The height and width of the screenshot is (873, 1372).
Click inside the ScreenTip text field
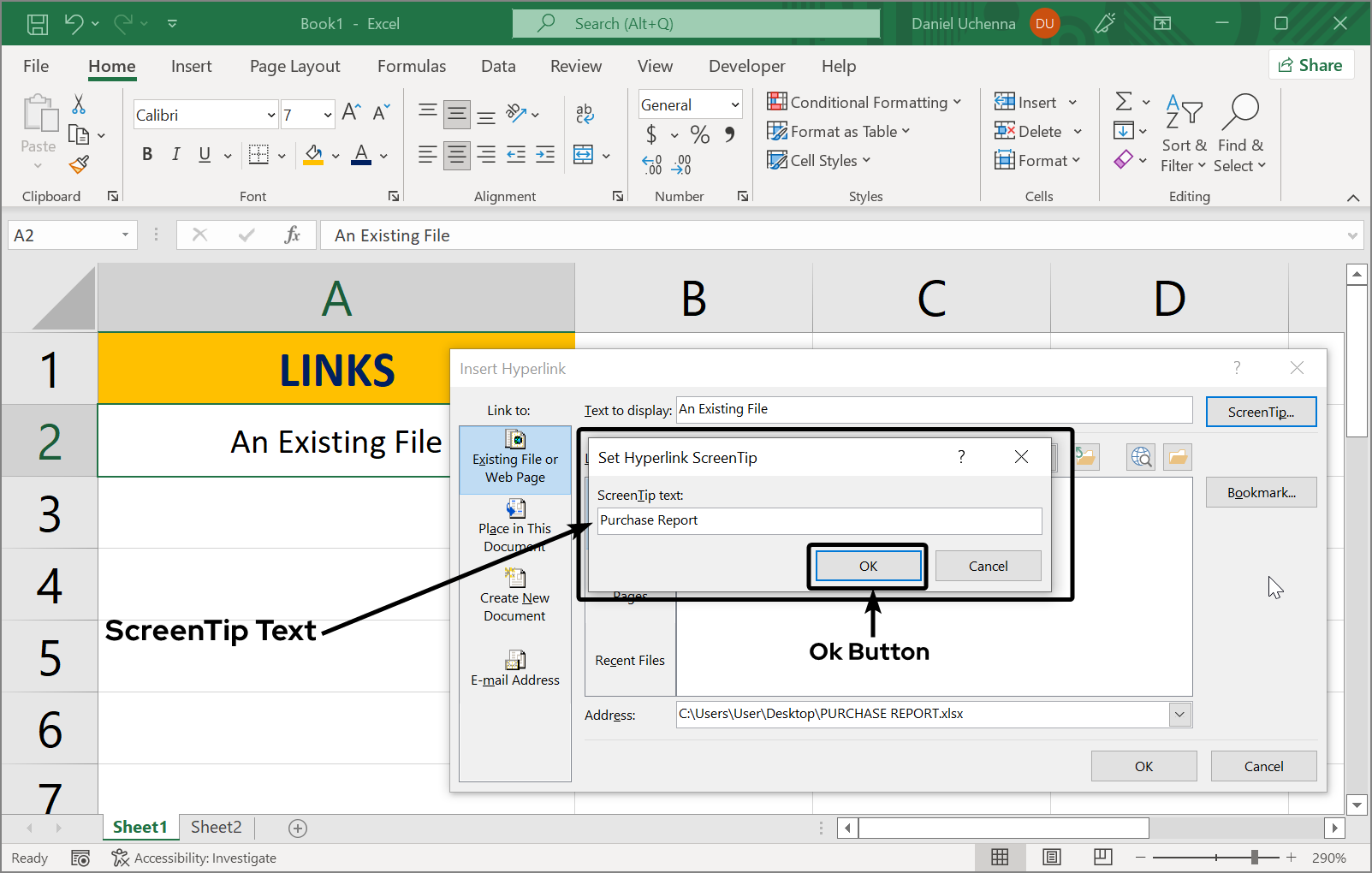[818, 520]
